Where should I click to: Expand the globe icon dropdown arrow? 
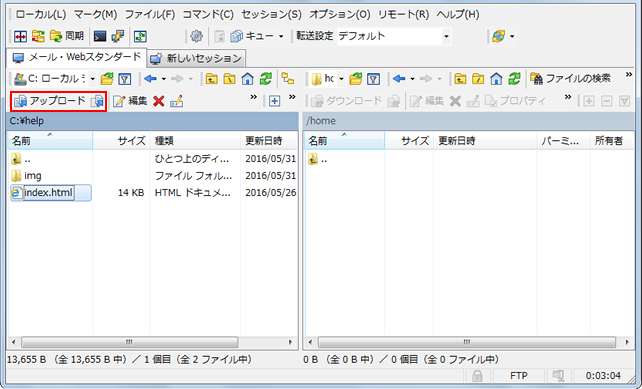tap(512, 36)
